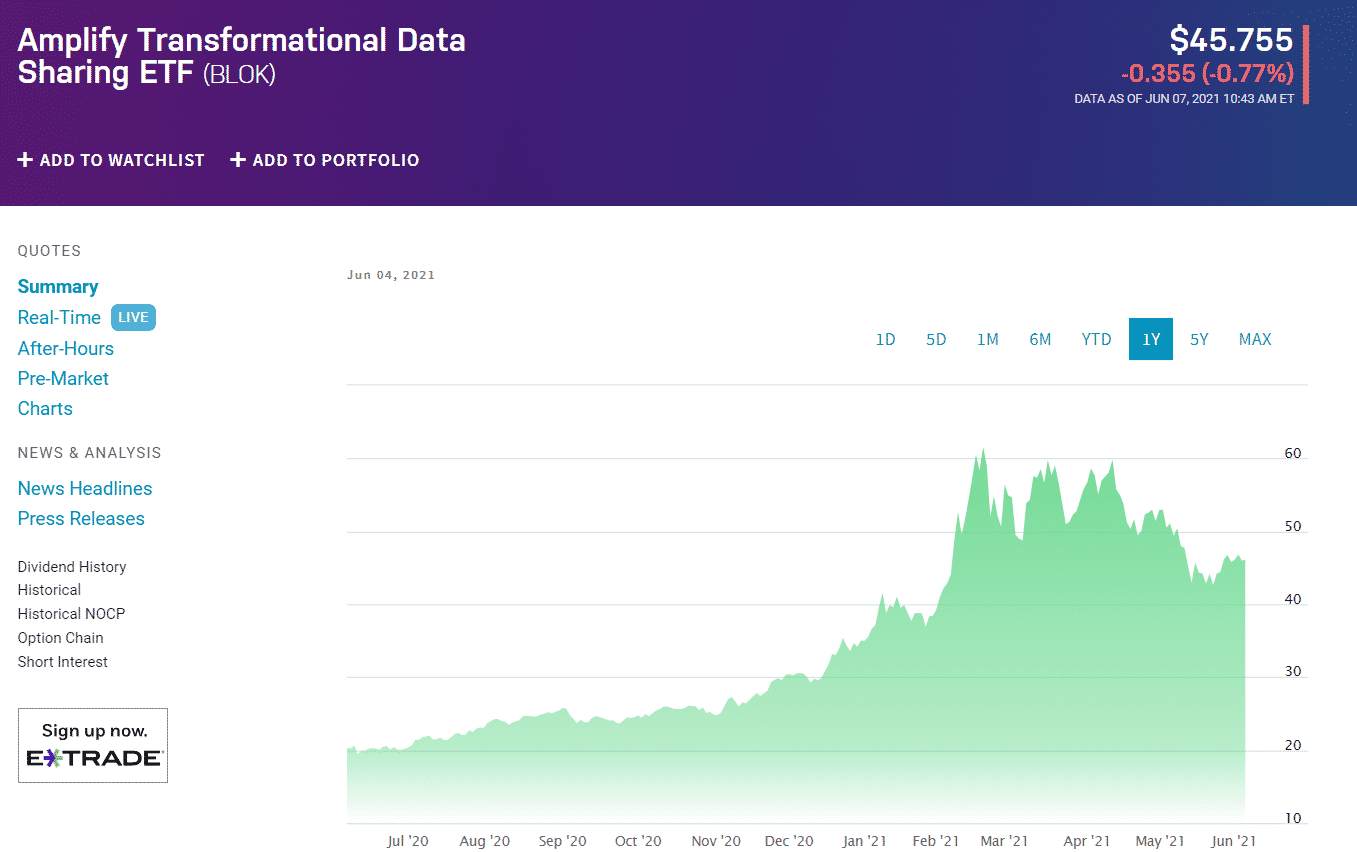
Task: Click the (BLOK) ticker symbol
Action: 239,74
